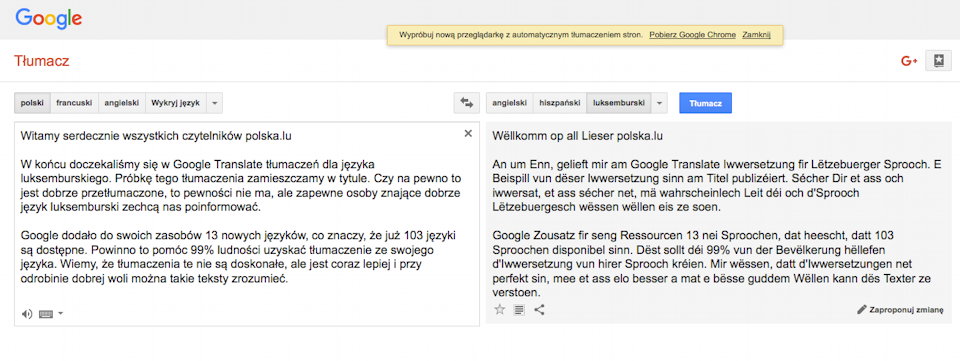Choose Wykryj język detection tab

click(176, 103)
